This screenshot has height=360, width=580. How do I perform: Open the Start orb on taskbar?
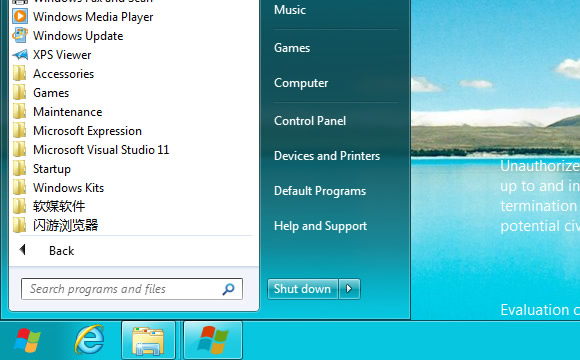pyautogui.click(x=27, y=340)
